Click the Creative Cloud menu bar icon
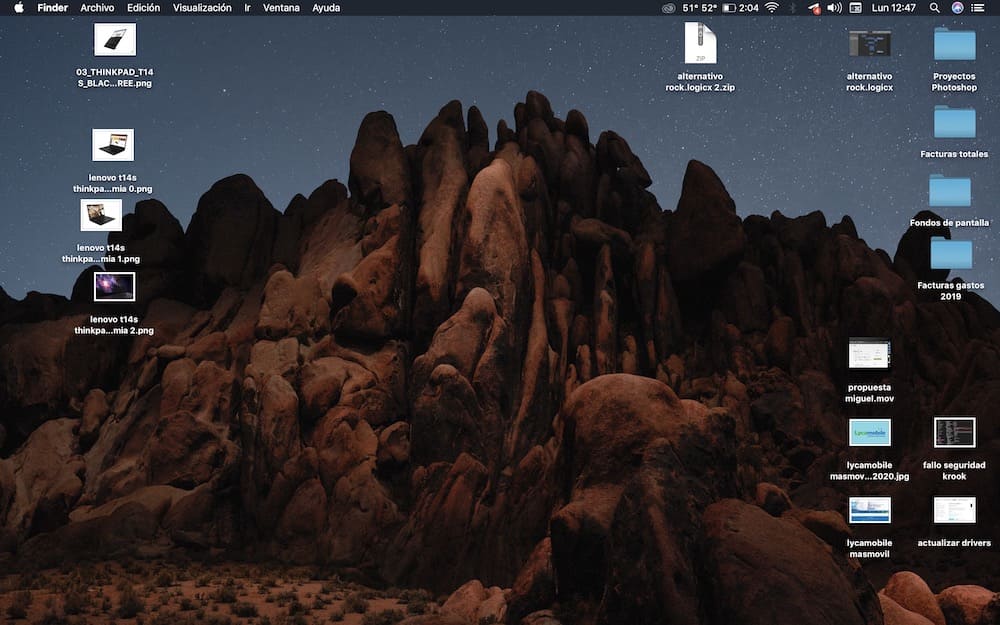 (x=669, y=7)
